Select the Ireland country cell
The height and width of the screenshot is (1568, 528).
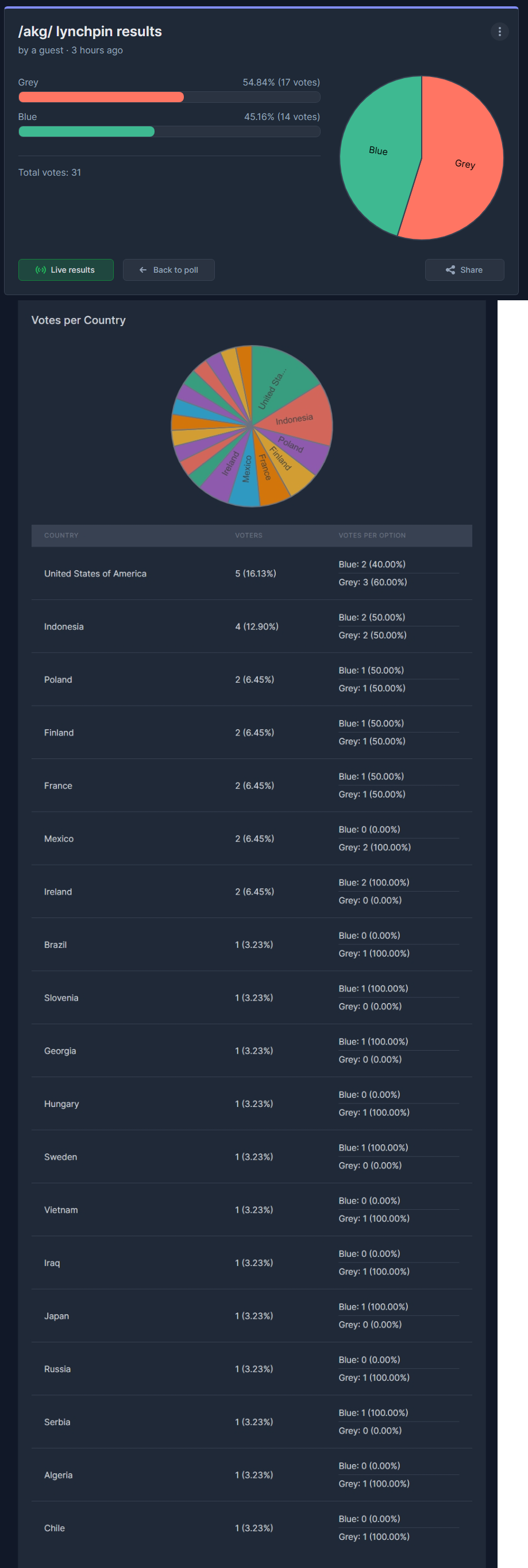(58, 891)
